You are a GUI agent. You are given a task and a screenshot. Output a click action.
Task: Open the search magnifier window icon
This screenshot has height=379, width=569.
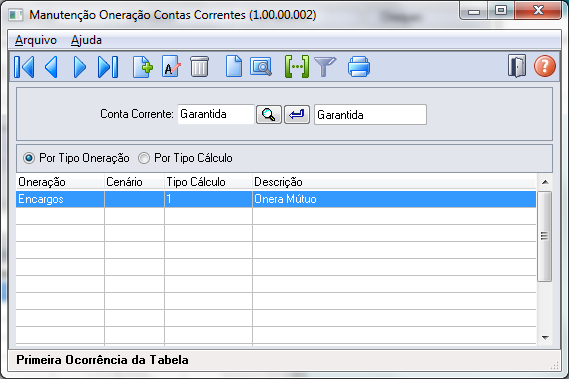[261, 67]
